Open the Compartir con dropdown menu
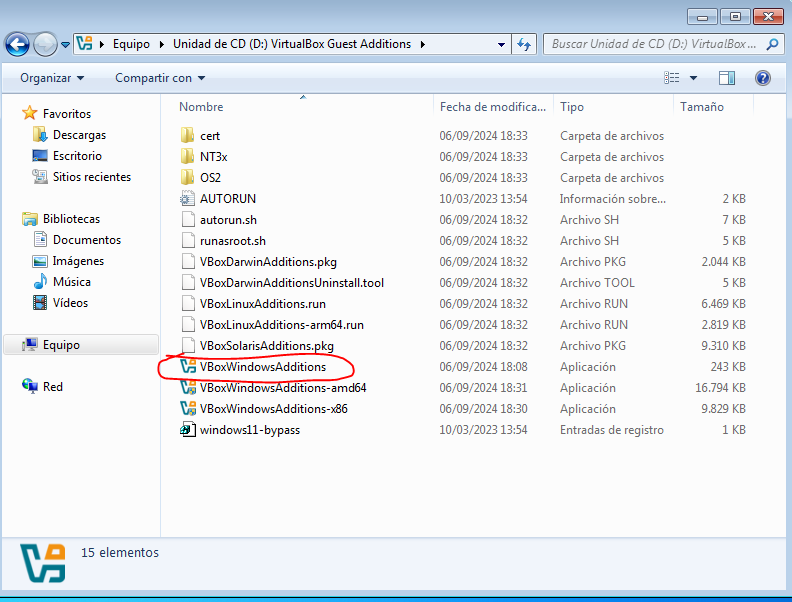792x602 pixels. pos(159,78)
